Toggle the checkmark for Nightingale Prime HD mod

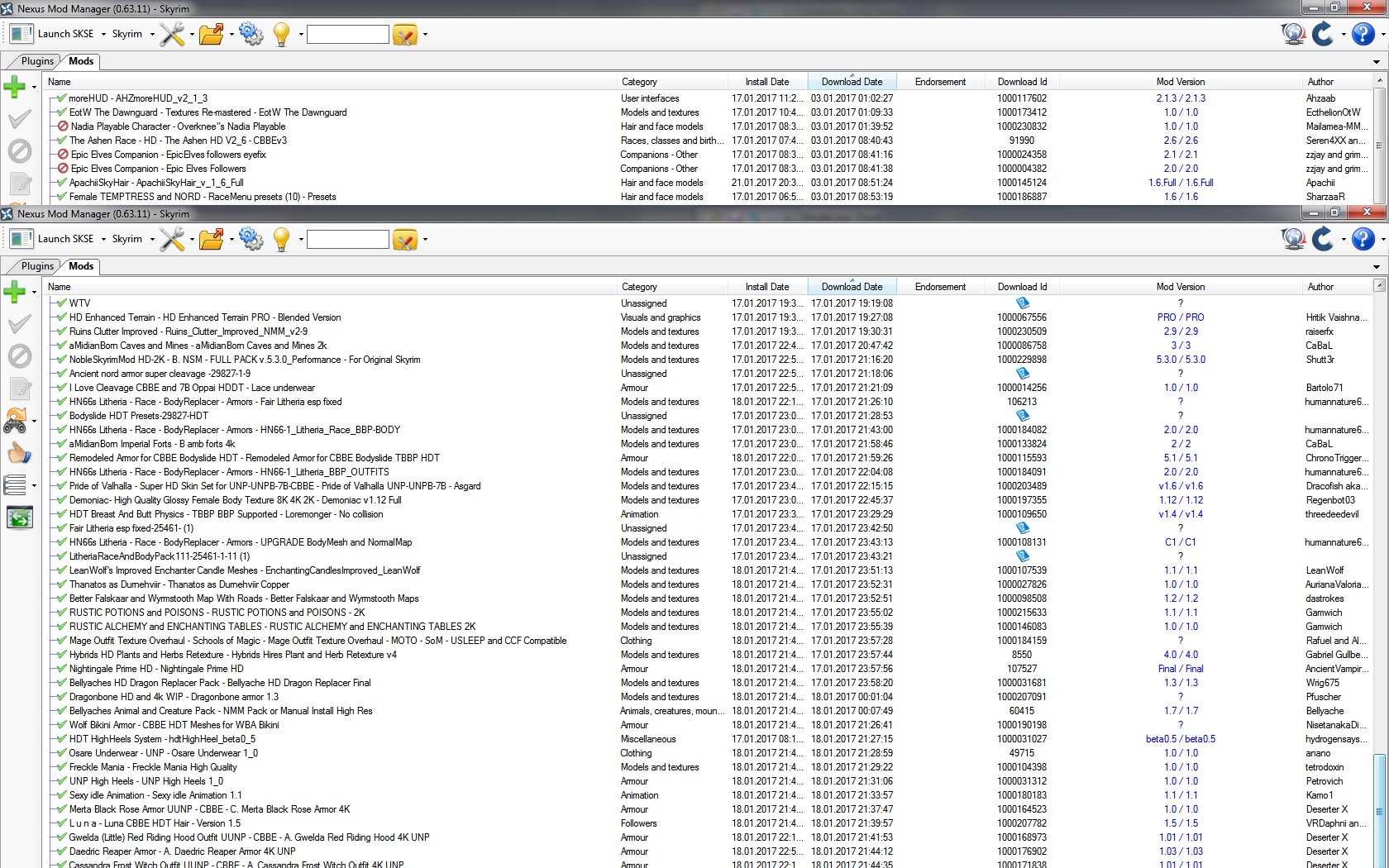[x=61, y=669]
